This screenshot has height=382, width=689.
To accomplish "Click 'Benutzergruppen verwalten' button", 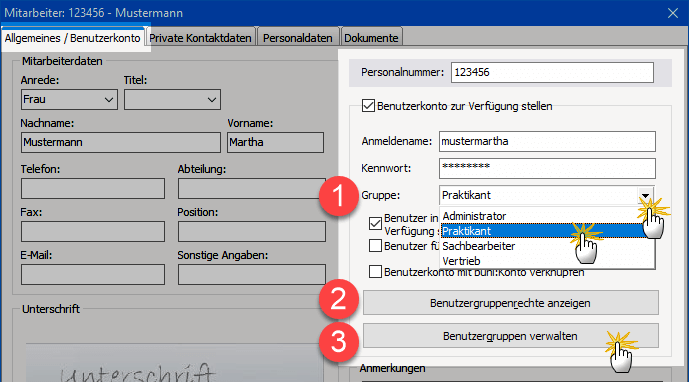I will pyautogui.click(x=510, y=336).
